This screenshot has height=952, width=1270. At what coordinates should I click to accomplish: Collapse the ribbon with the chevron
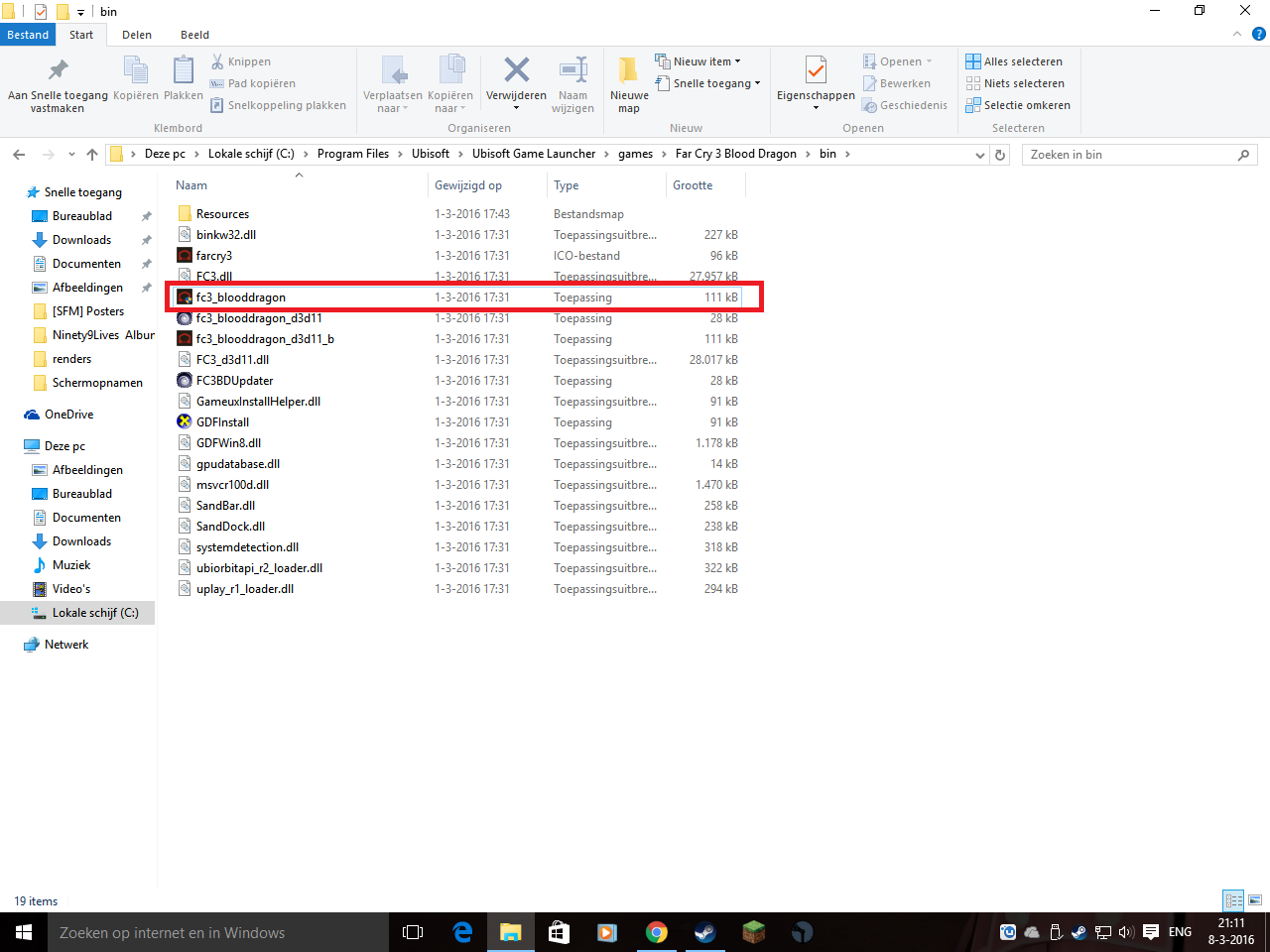click(x=1237, y=35)
